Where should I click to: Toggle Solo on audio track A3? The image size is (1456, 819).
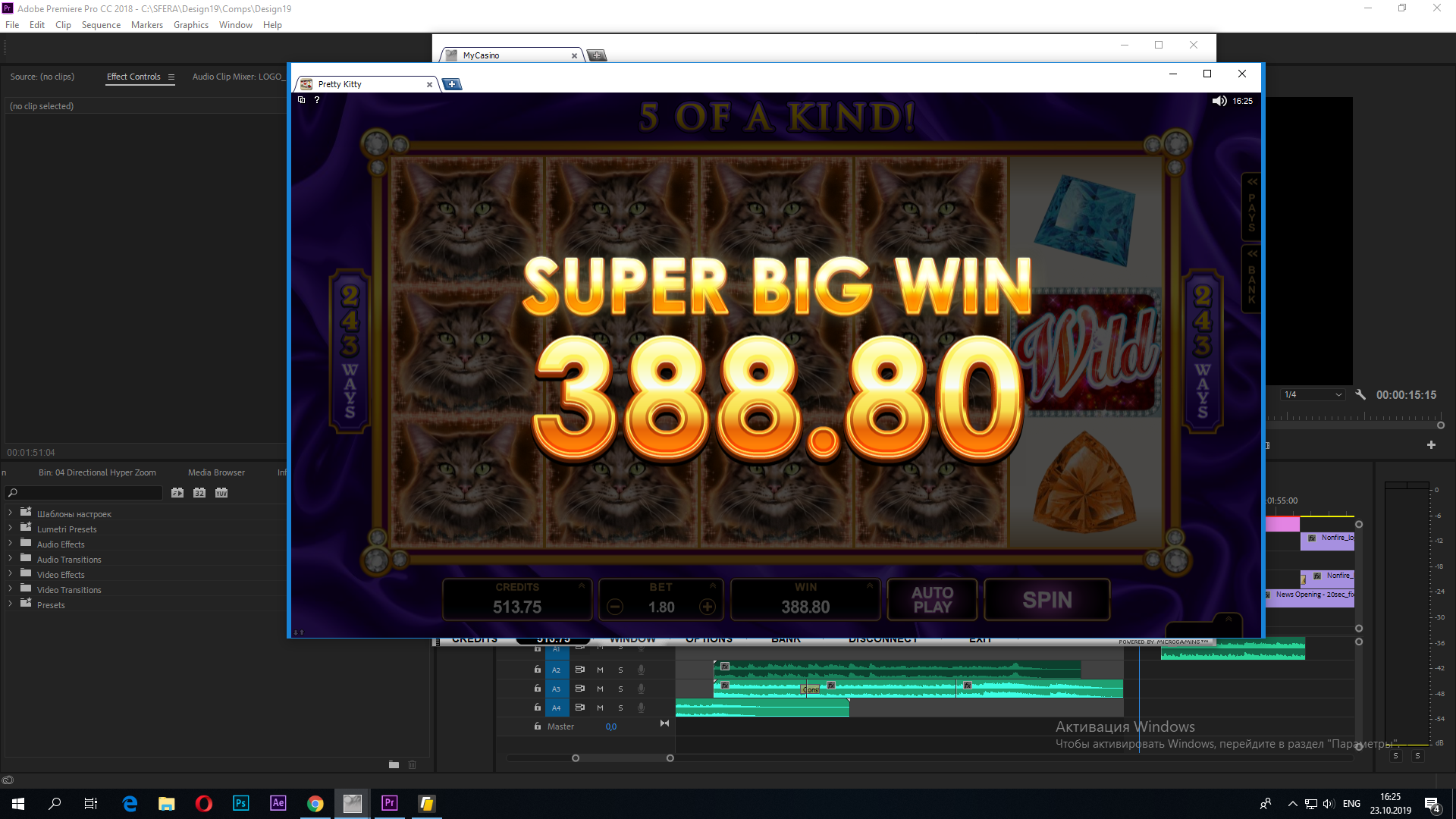pyautogui.click(x=620, y=689)
